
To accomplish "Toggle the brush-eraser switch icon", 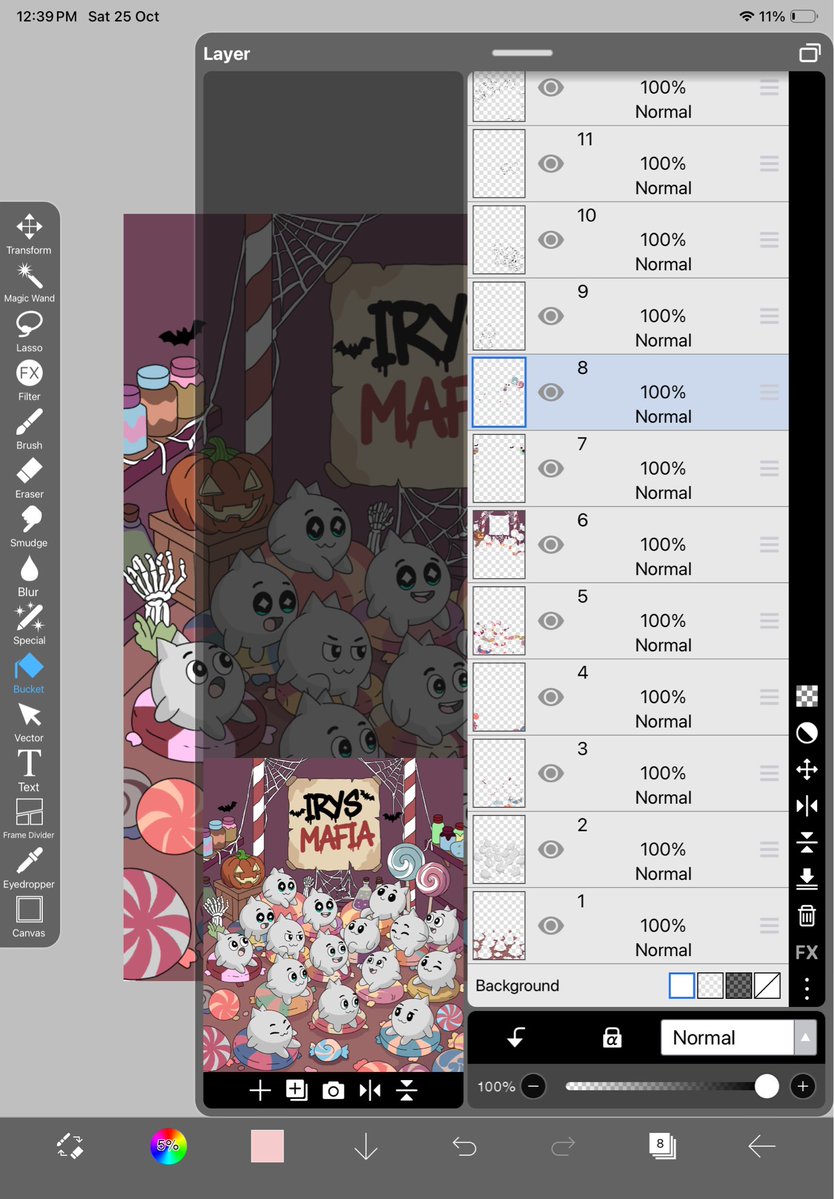I will (x=70, y=1145).
